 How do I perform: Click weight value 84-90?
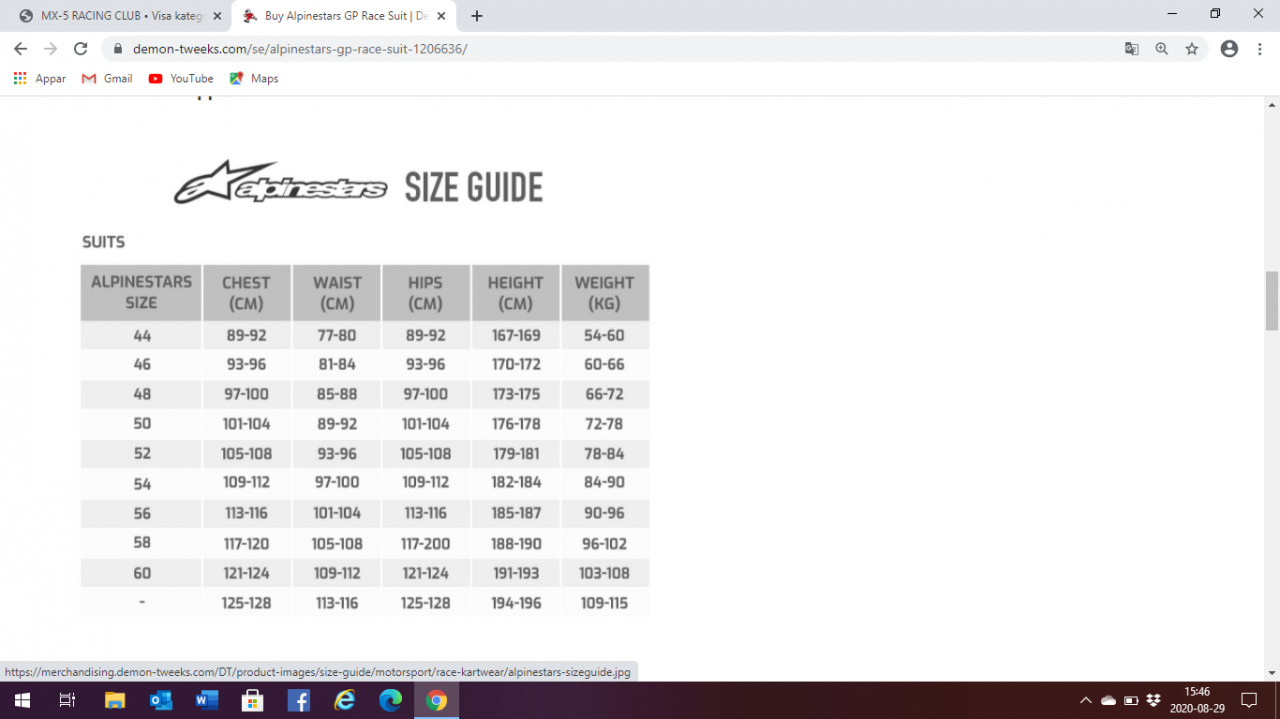click(x=604, y=482)
